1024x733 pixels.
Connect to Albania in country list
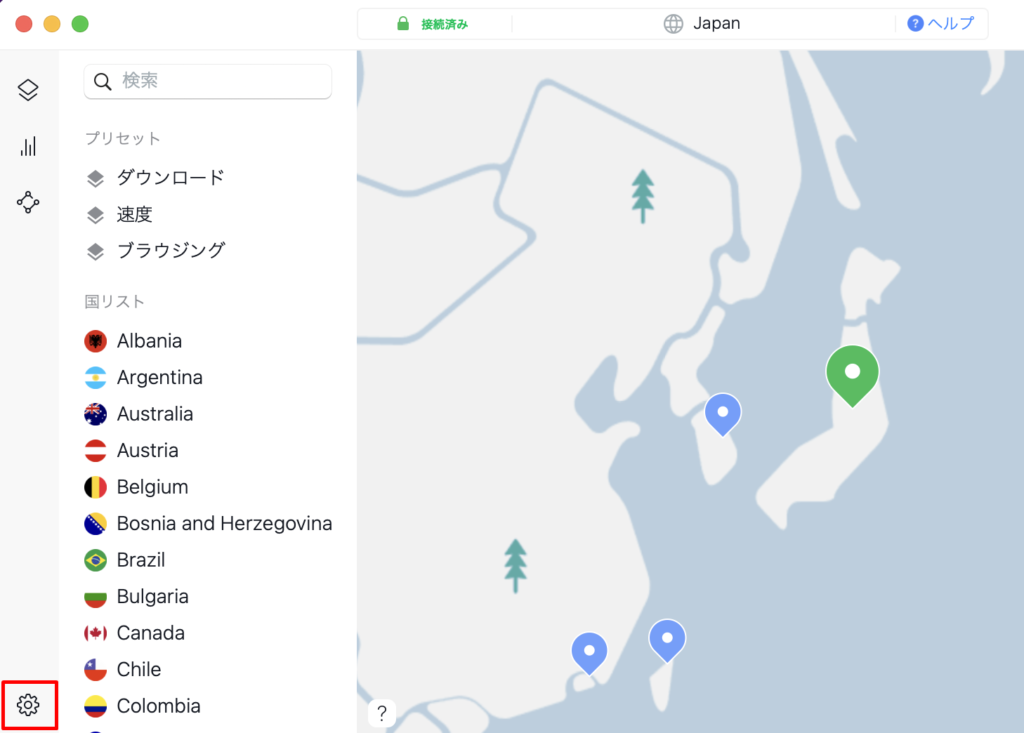133,341
